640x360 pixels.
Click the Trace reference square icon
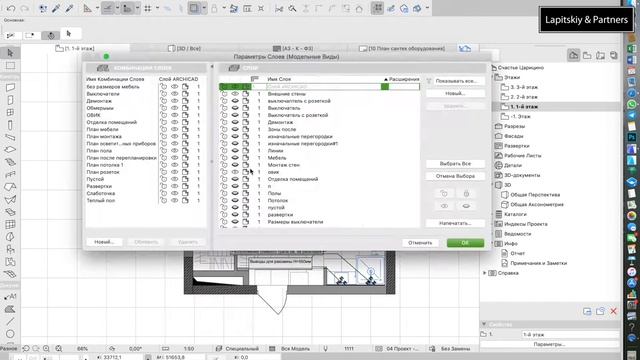pos(194,8)
